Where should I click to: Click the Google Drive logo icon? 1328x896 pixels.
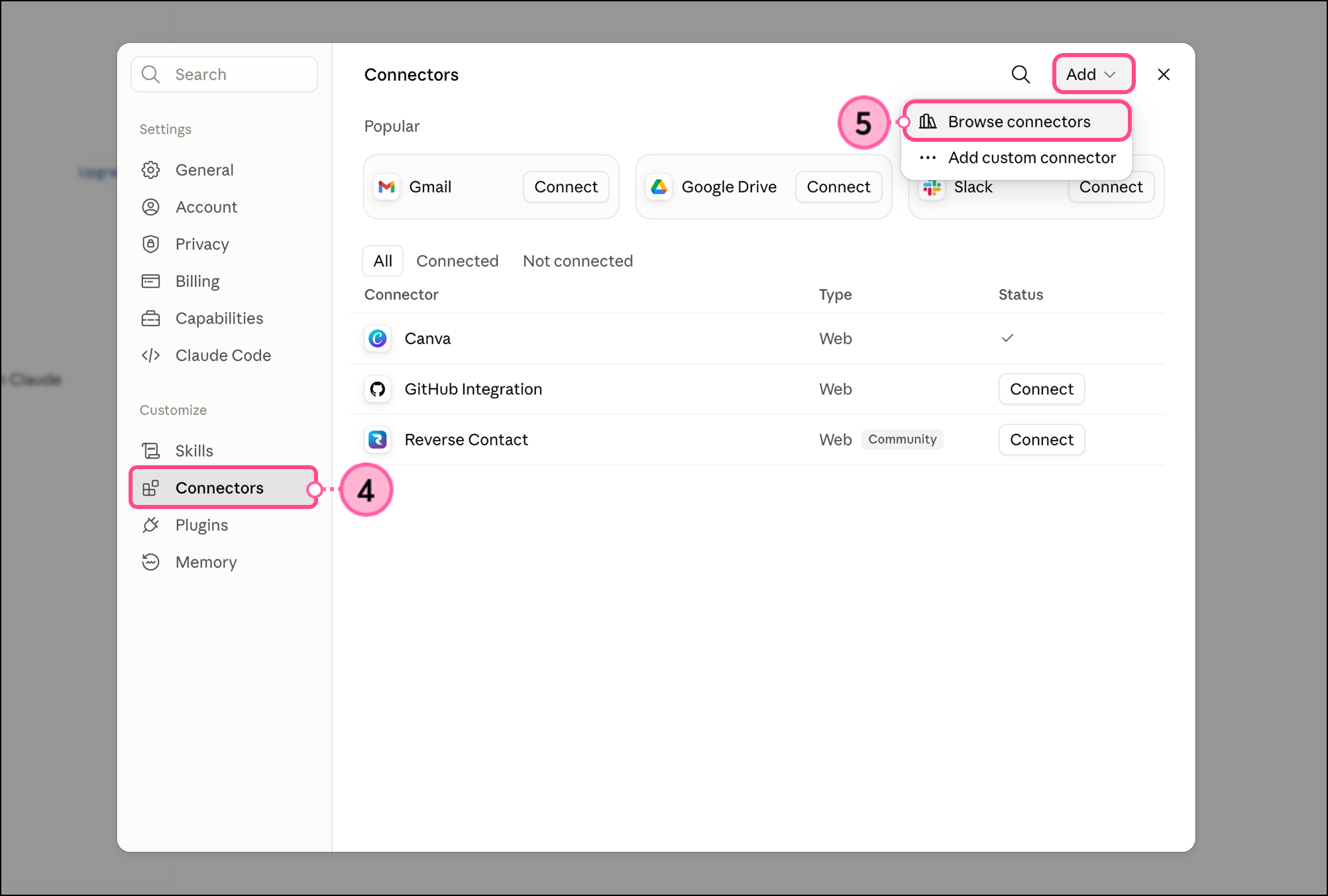[659, 187]
